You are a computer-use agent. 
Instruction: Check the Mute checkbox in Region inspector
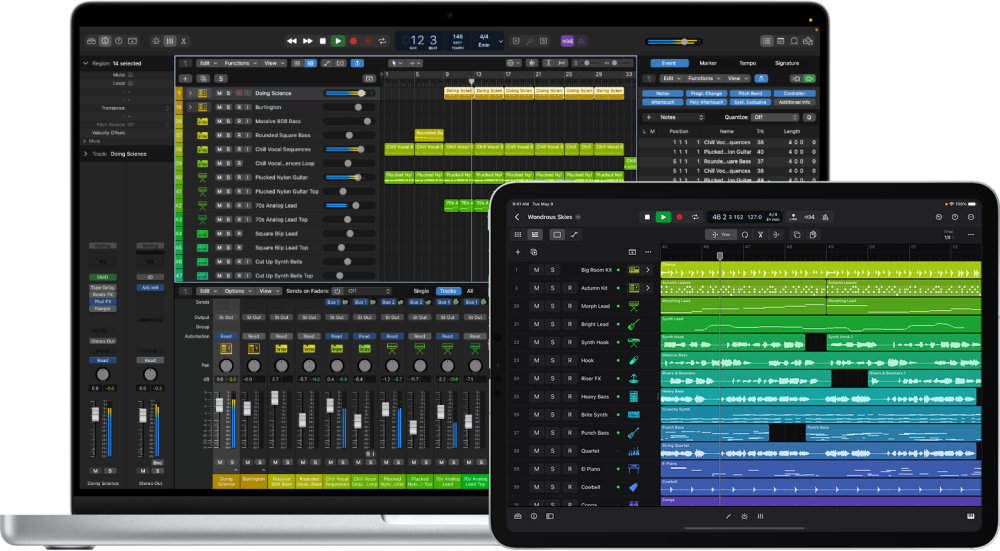(131, 75)
